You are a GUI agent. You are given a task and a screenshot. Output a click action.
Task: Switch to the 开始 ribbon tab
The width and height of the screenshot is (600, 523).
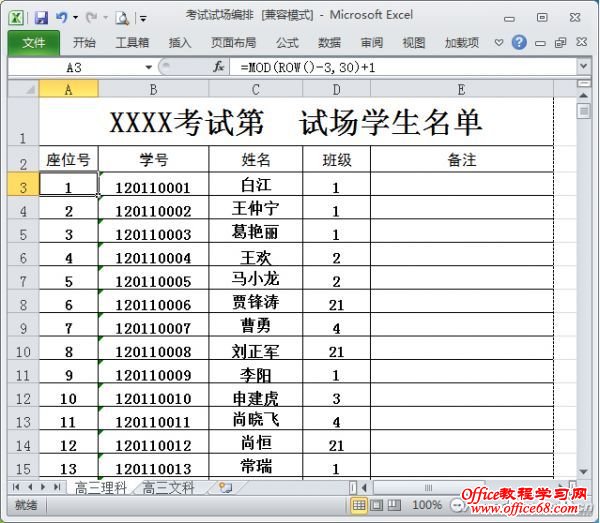84,42
